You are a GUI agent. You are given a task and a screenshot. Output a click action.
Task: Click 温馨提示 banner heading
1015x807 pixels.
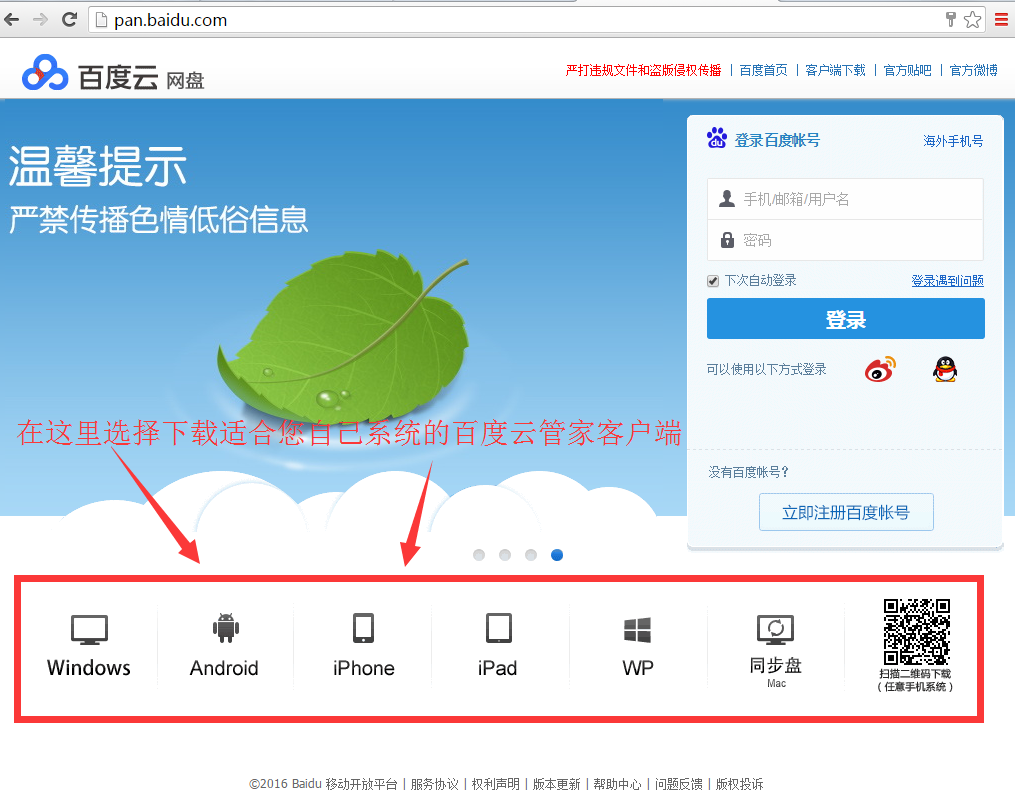point(98,166)
